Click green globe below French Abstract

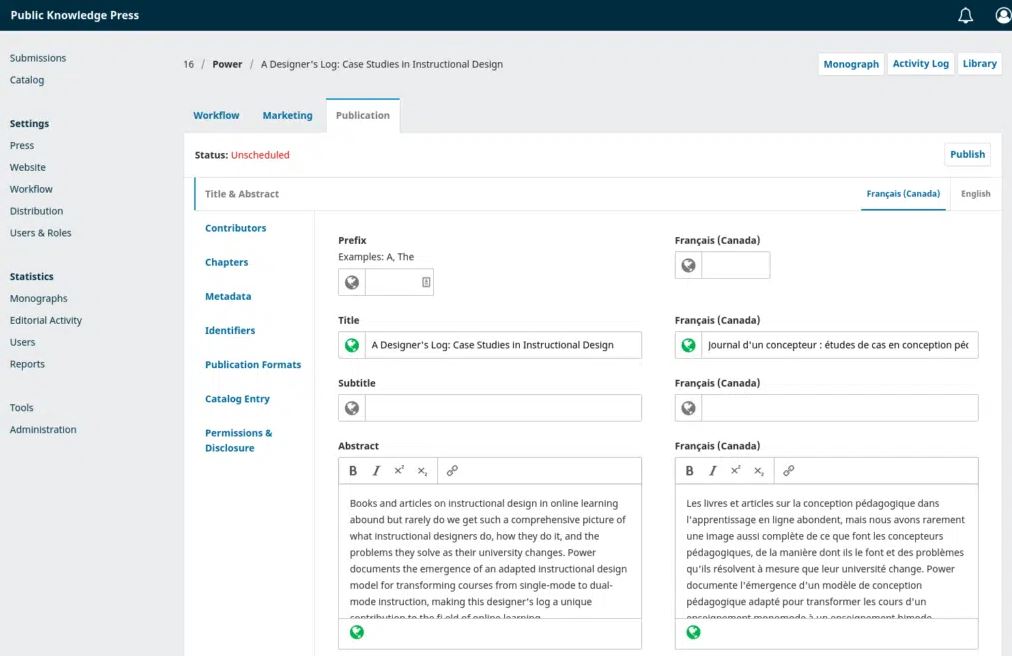pyautogui.click(x=694, y=633)
